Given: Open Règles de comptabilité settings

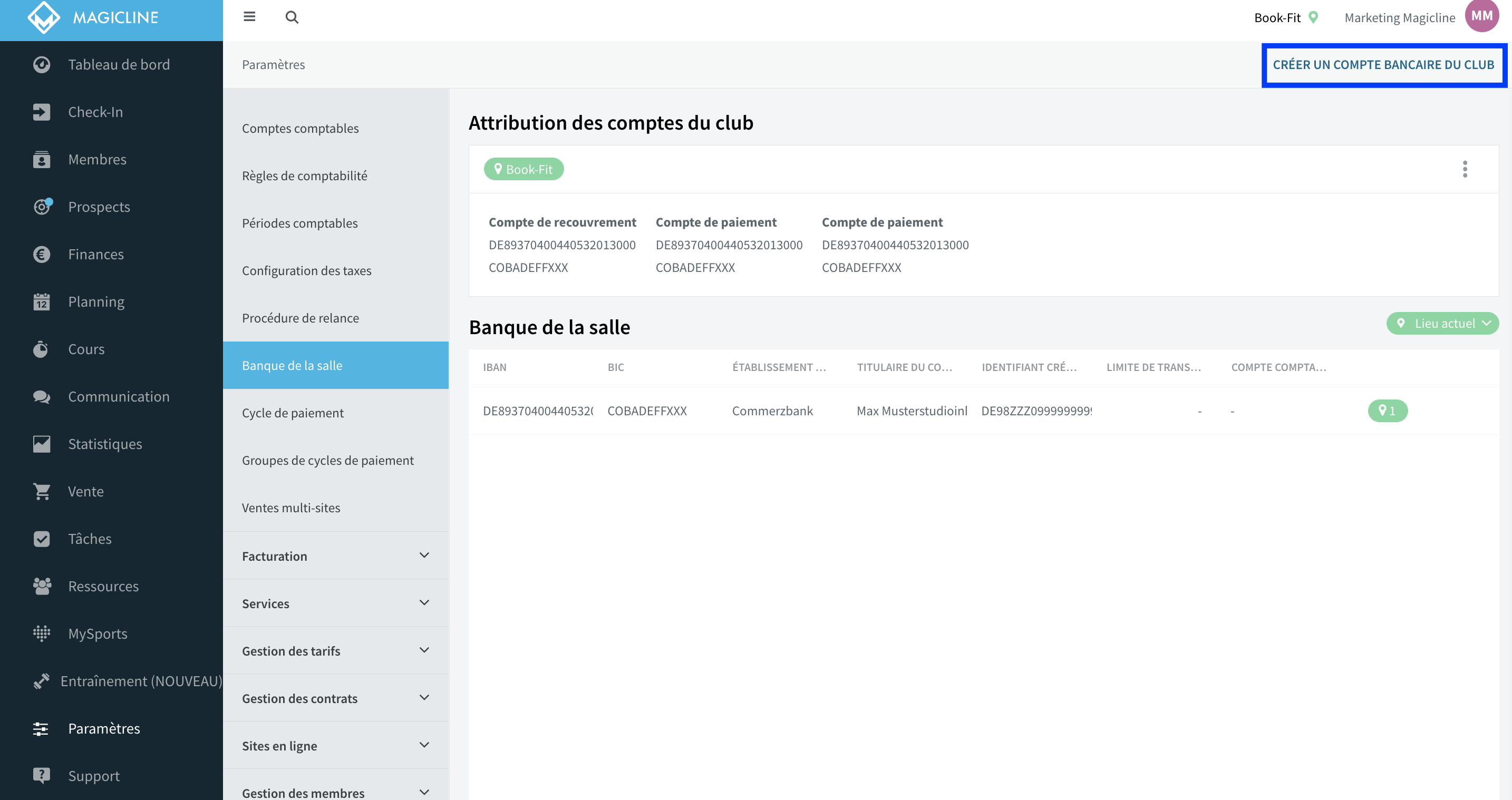Looking at the screenshot, I should coord(336,176).
